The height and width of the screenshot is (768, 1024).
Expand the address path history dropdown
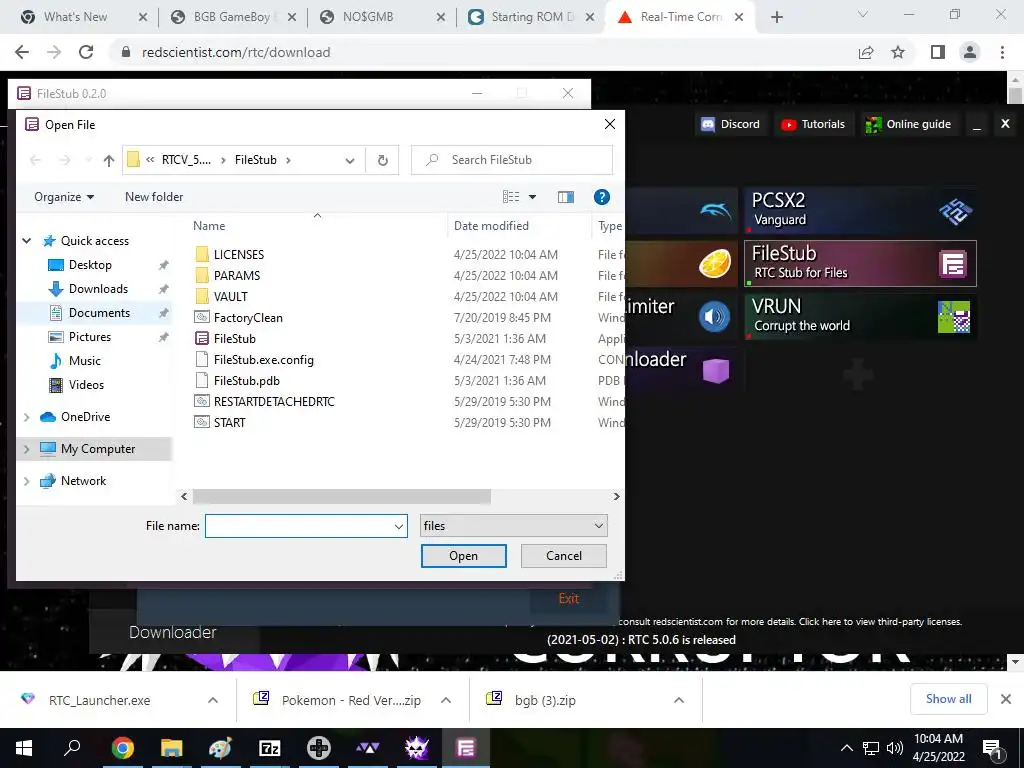tap(350, 160)
